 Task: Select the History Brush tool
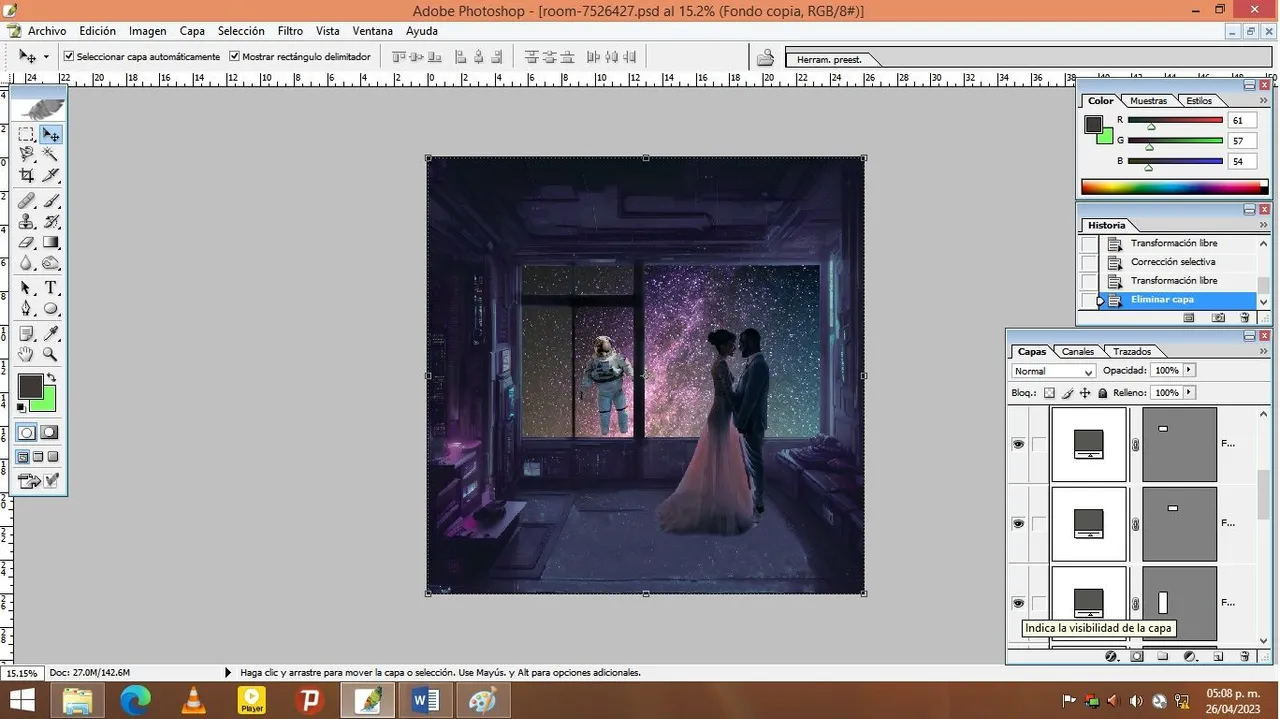click(51, 221)
